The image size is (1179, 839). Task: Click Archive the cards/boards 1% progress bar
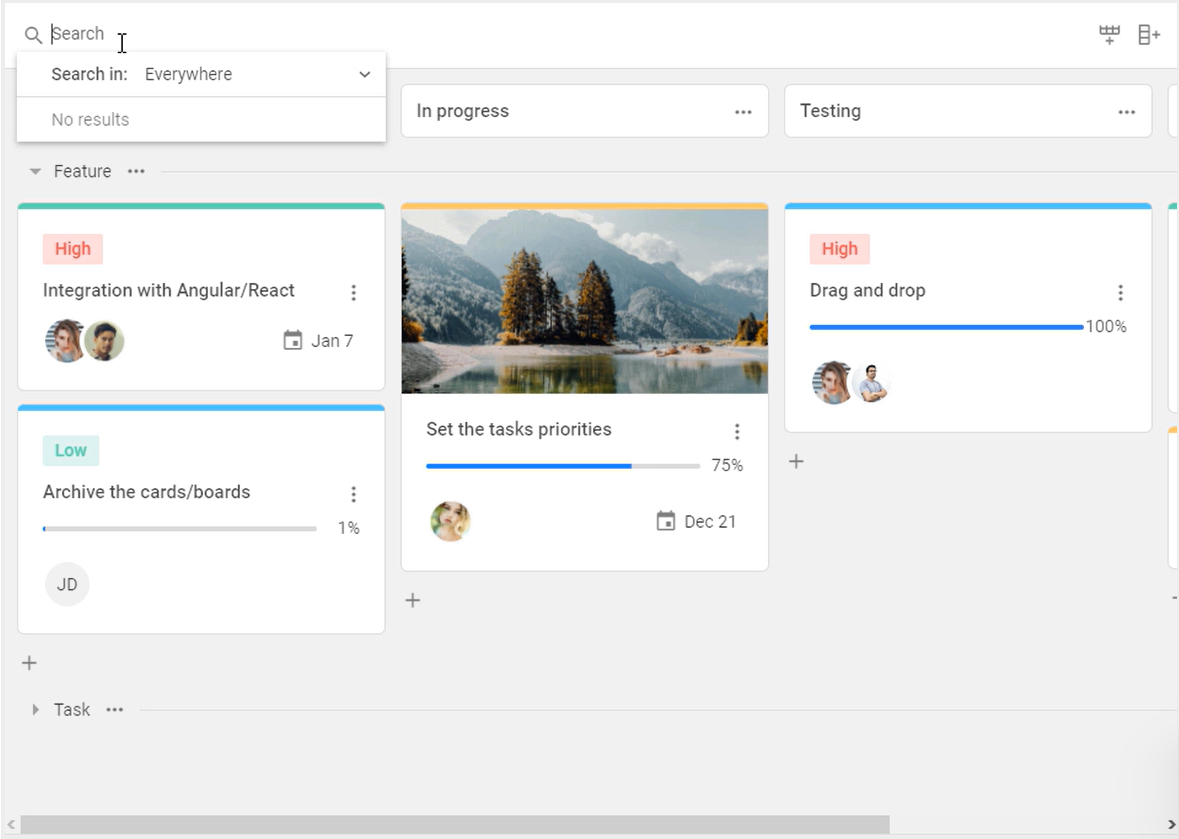point(180,529)
